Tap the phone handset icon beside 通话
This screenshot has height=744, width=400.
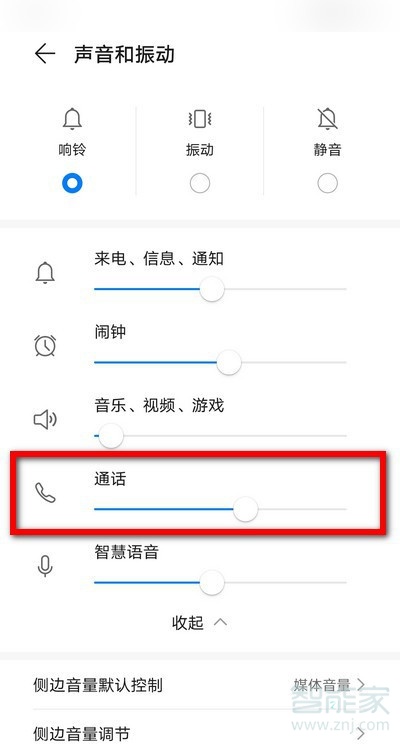[x=45, y=493]
